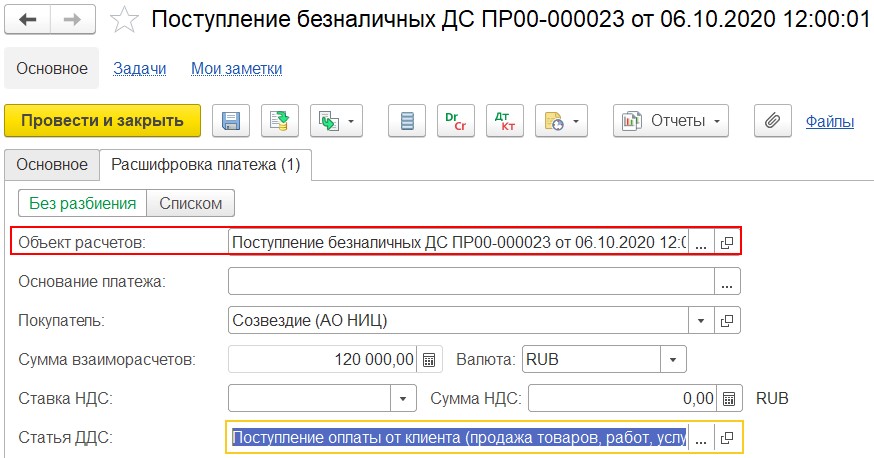Open the ДтКт accounting entries icon
This screenshot has height=458, width=874.
pos(505,121)
